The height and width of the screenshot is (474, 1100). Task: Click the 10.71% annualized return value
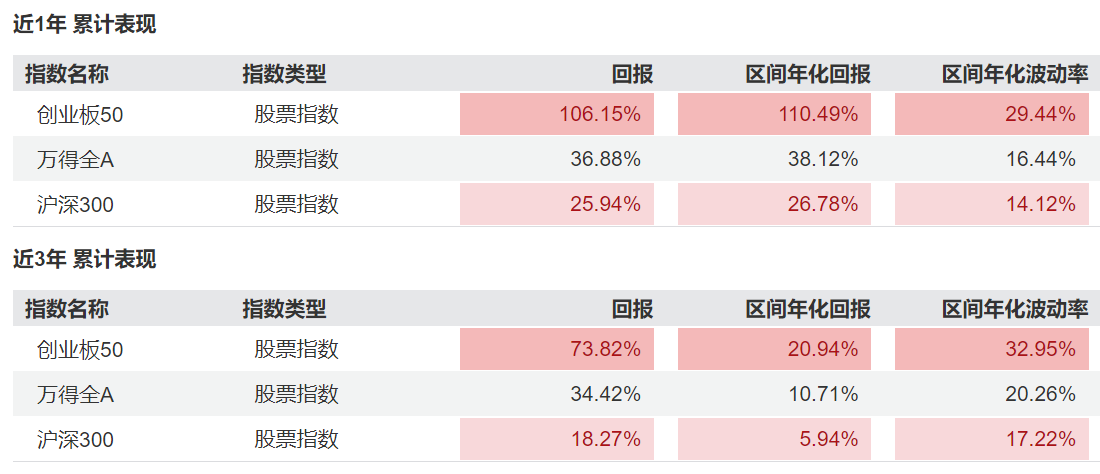pyautogui.click(x=823, y=394)
